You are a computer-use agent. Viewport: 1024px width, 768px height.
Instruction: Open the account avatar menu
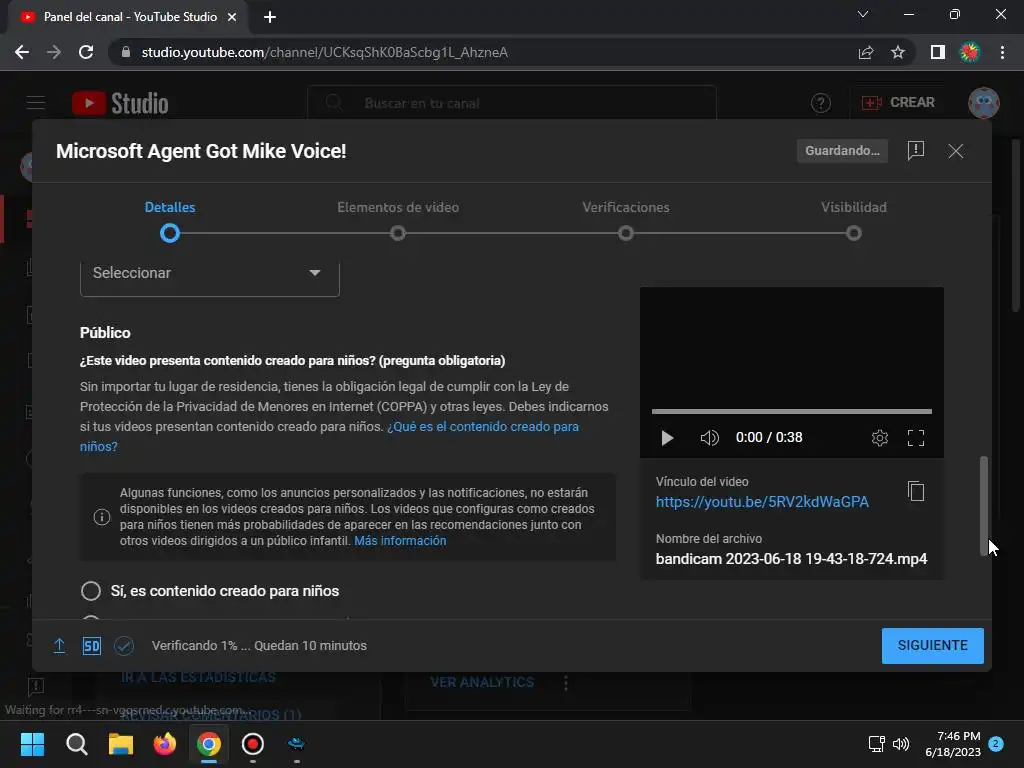point(984,103)
